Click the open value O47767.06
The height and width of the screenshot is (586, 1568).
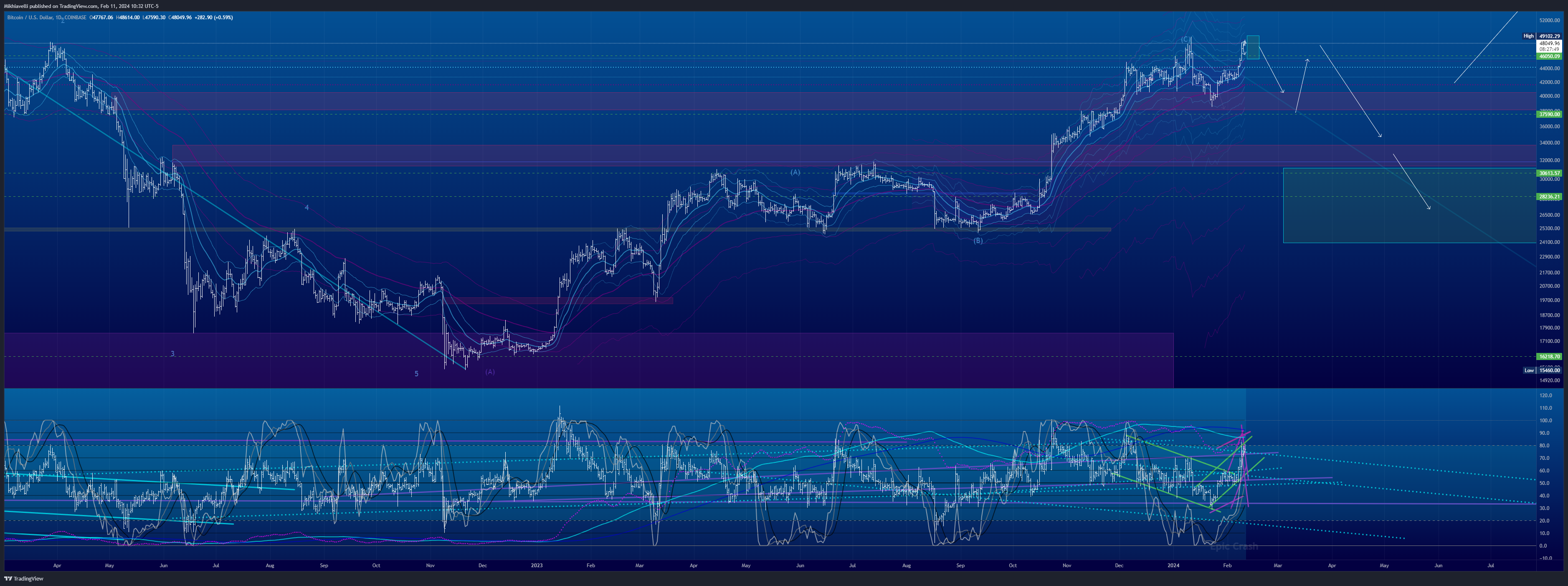[101, 18]
